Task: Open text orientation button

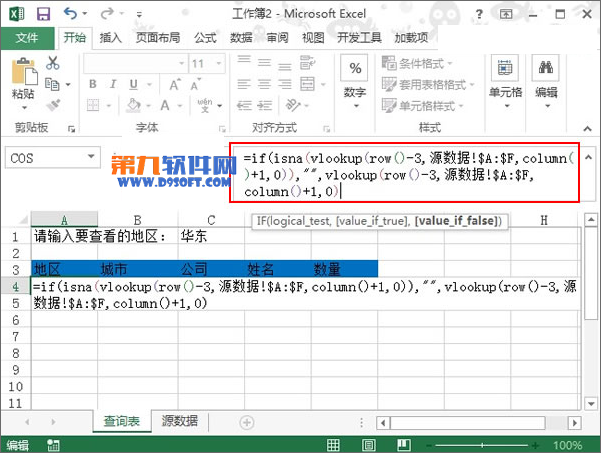Action: 293,105
